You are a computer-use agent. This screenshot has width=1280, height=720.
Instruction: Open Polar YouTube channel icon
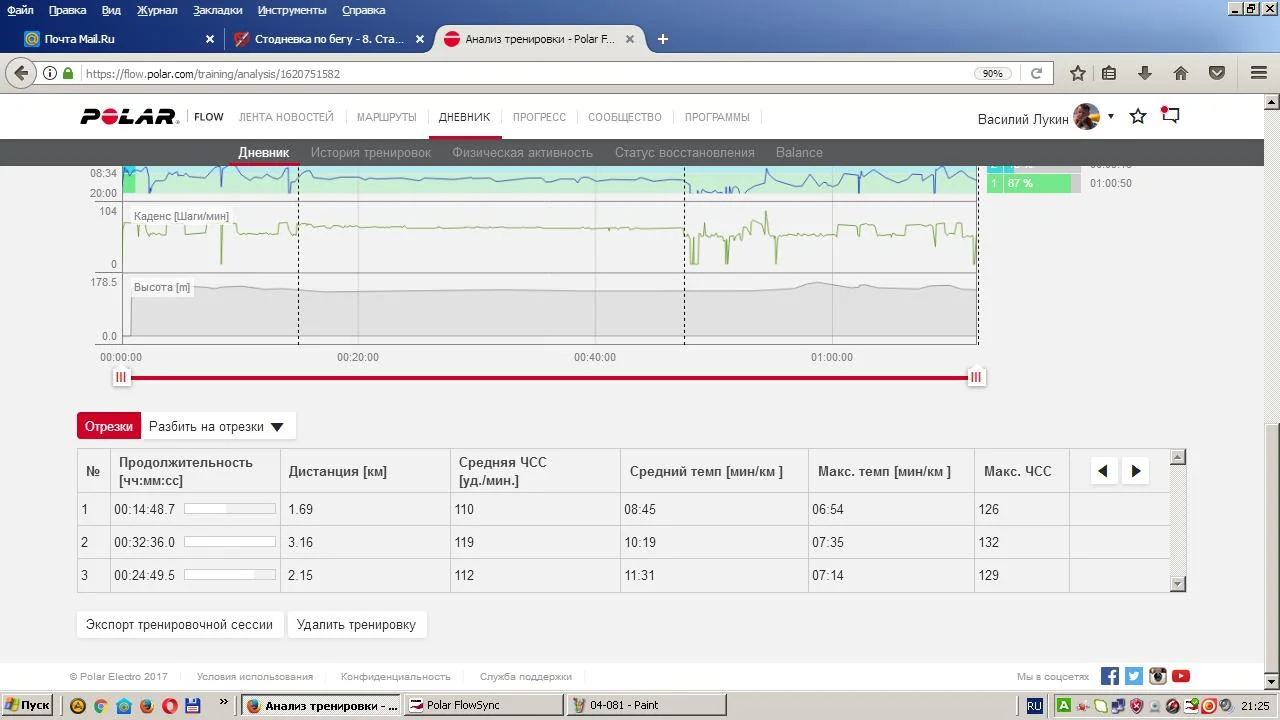point(1181,676)
